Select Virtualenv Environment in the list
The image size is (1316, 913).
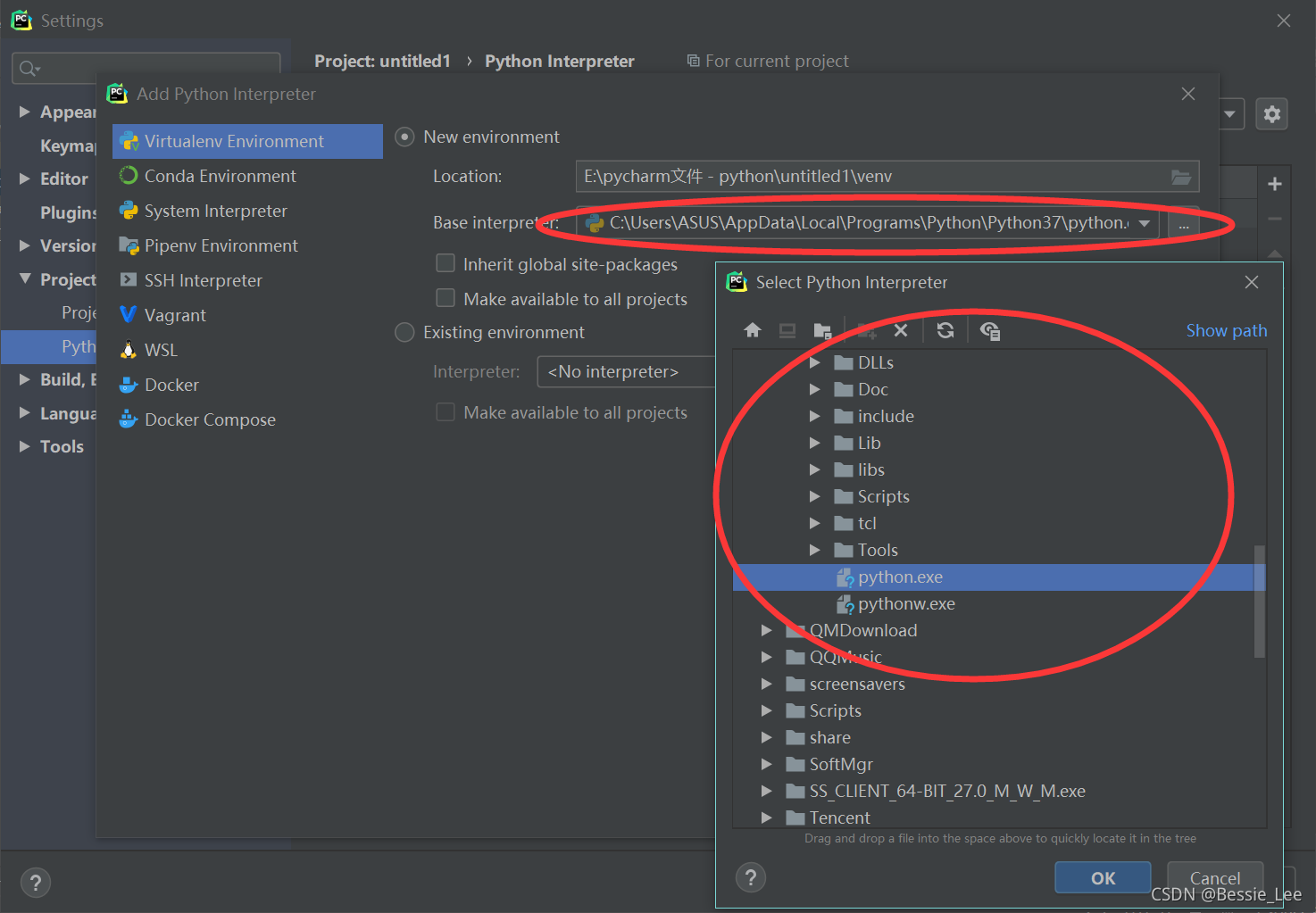click(247, 141)
